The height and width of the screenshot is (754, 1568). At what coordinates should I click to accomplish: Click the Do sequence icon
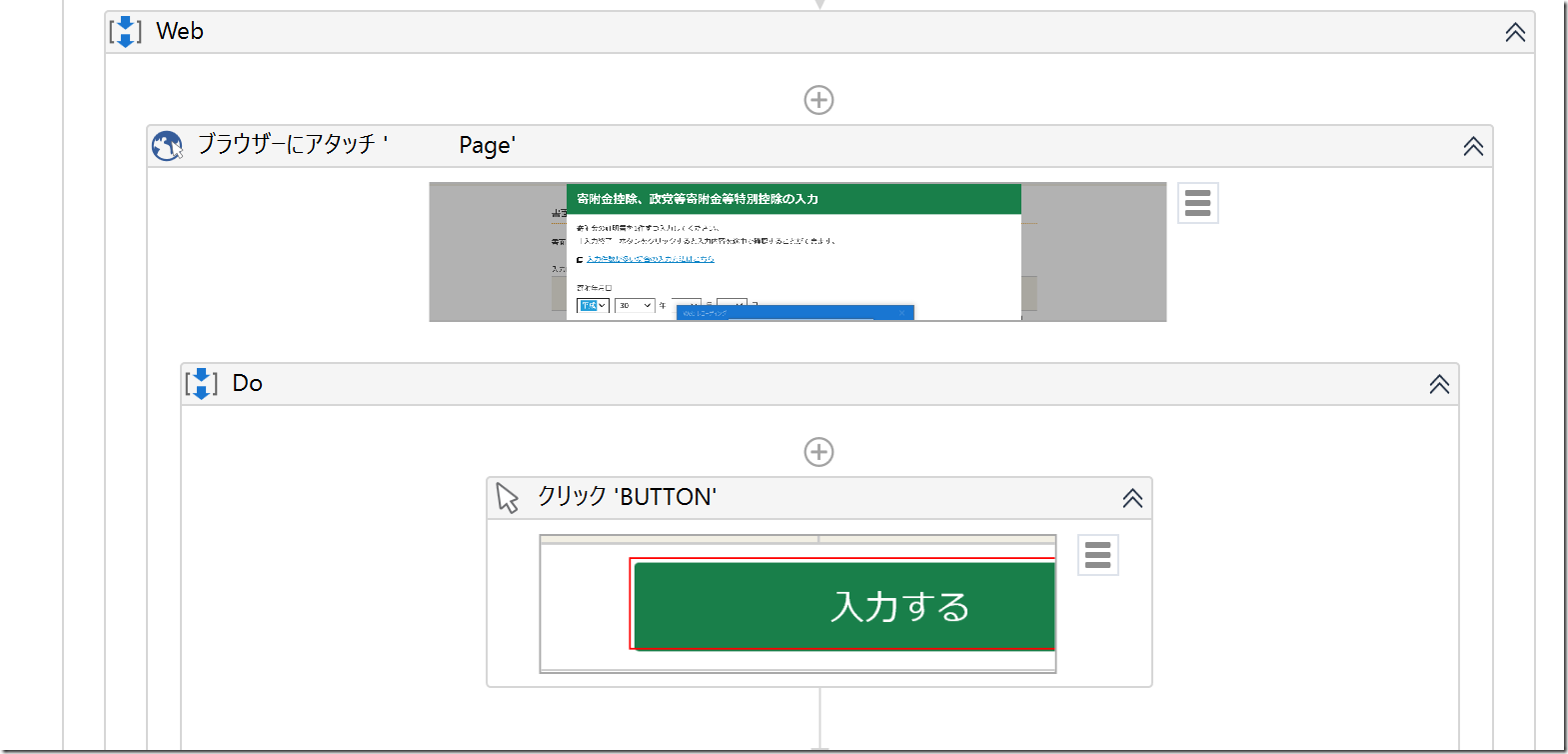(201, 384)
